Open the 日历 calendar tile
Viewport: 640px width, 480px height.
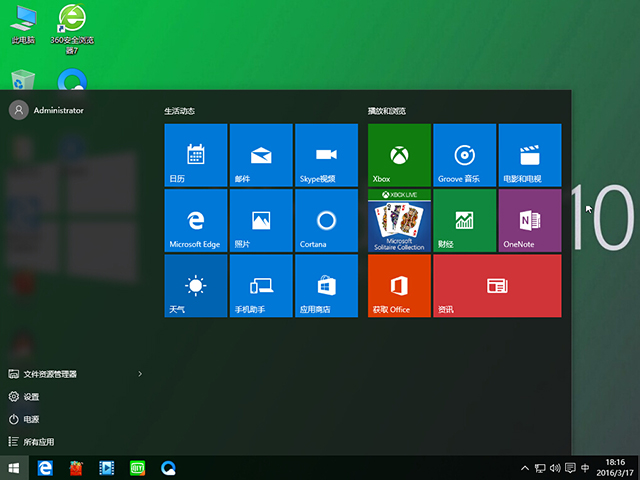click(195, 155)
